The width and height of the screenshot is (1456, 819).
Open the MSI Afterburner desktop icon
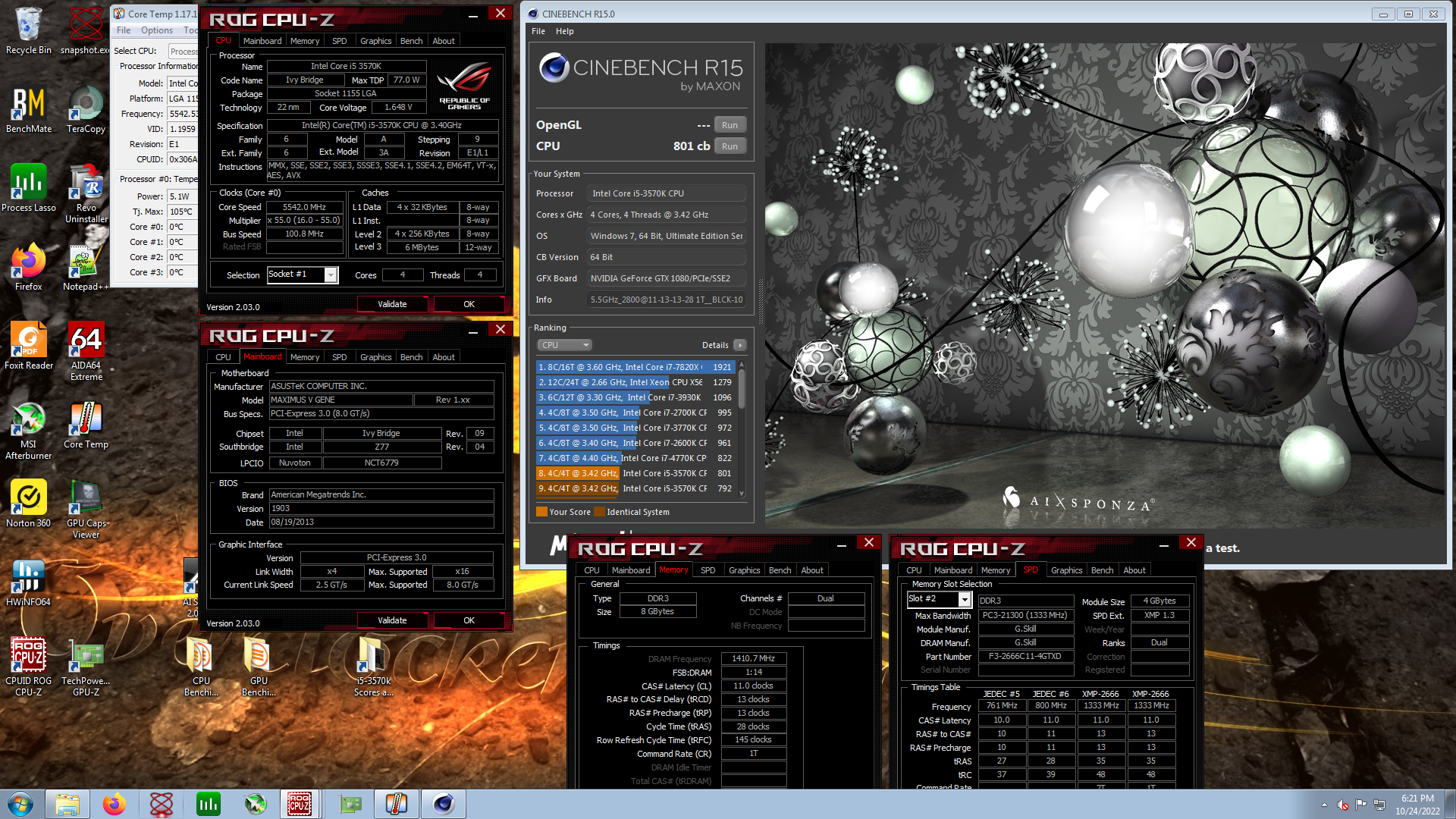click(x=29, y=430)
